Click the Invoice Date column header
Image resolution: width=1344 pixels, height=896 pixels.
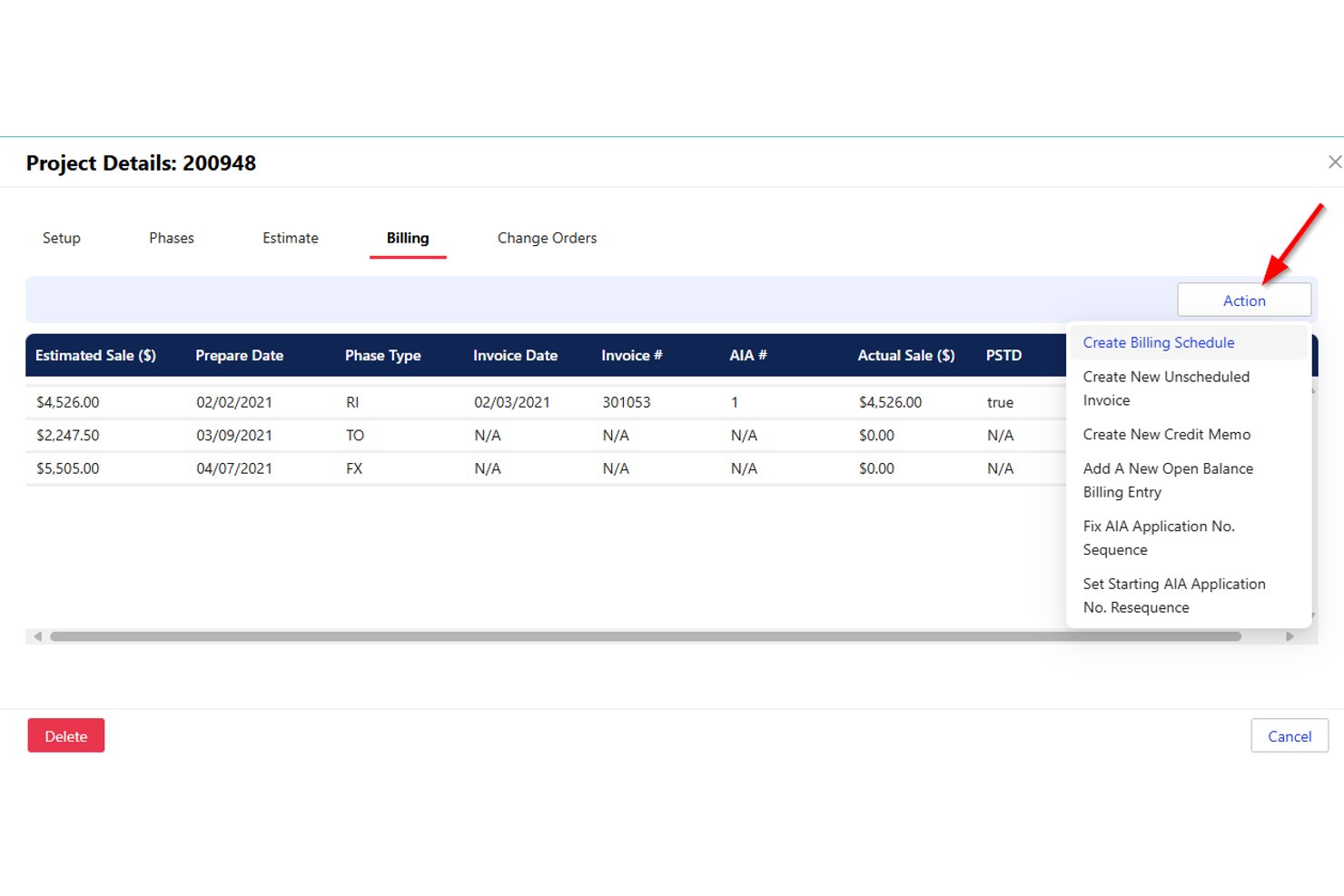pos(515,356)
